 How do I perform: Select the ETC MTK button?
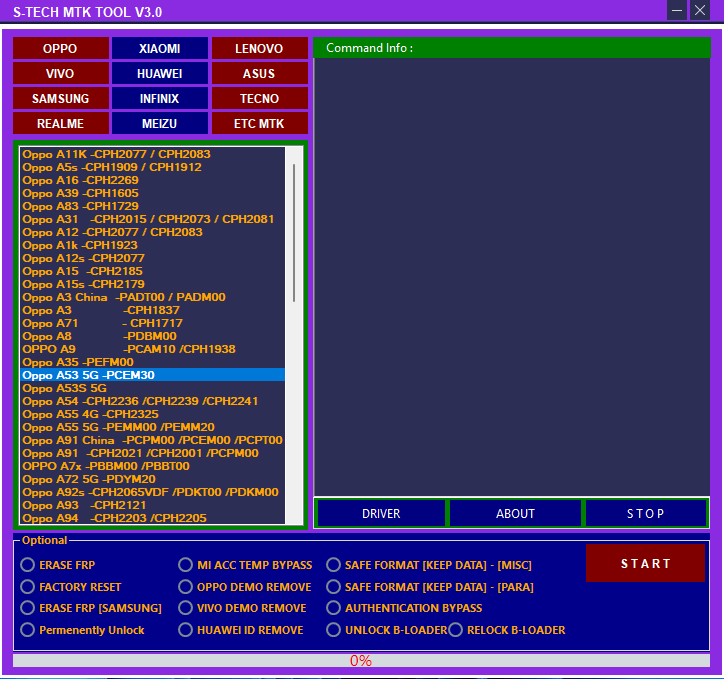259,123
